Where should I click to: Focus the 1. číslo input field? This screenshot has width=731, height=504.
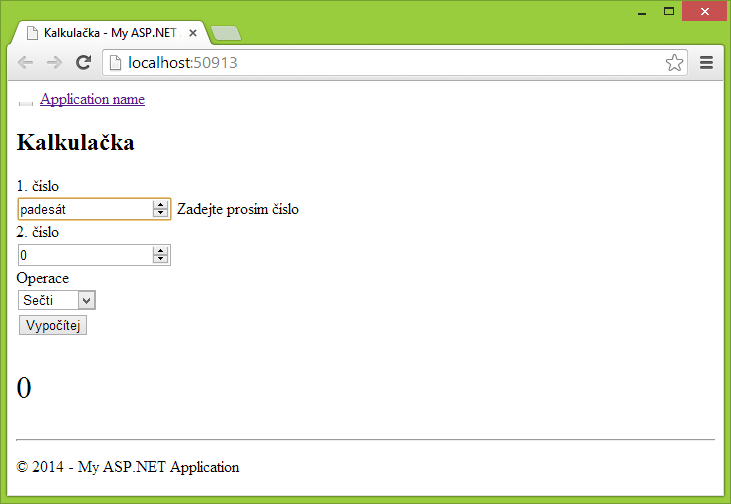94,209
